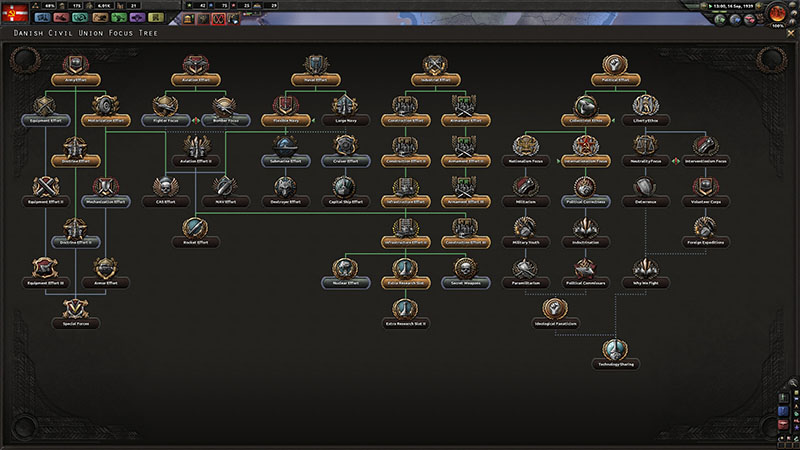
Task: Choose the Collectivist Ethos focus
Action: 586,112
